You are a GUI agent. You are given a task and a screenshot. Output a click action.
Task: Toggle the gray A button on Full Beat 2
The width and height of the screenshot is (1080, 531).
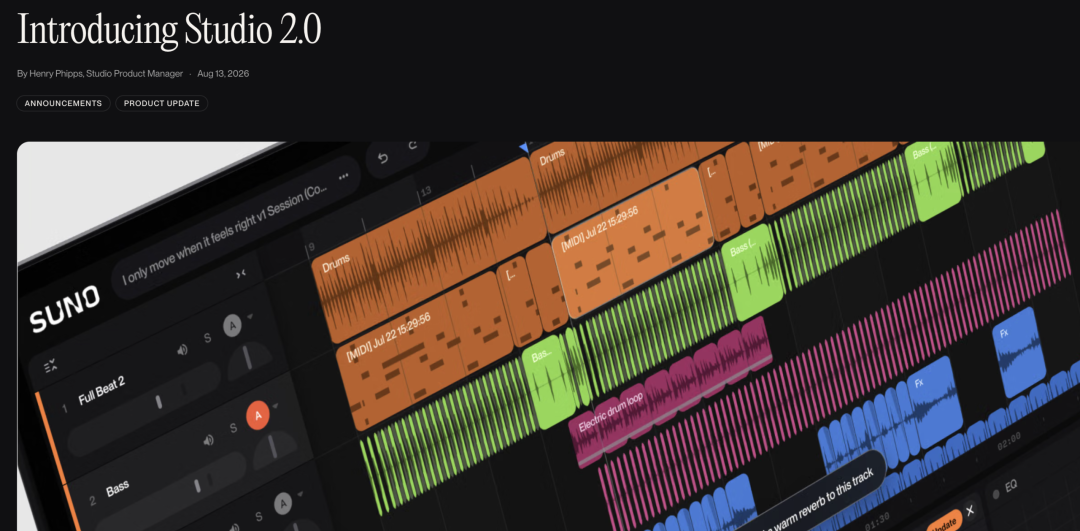point(232,326)
